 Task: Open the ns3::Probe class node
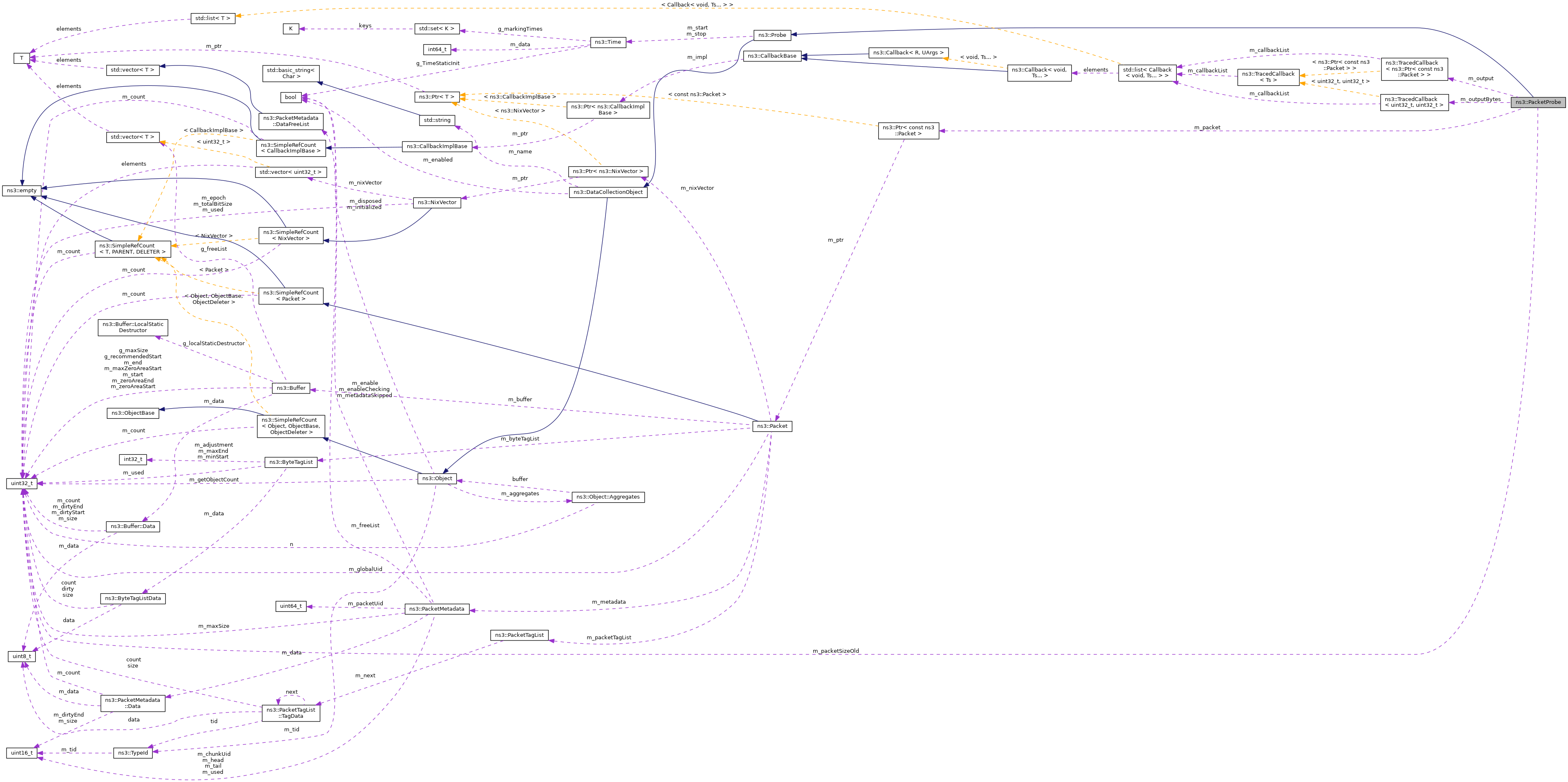pyautogui.click(x=772, y=35)
